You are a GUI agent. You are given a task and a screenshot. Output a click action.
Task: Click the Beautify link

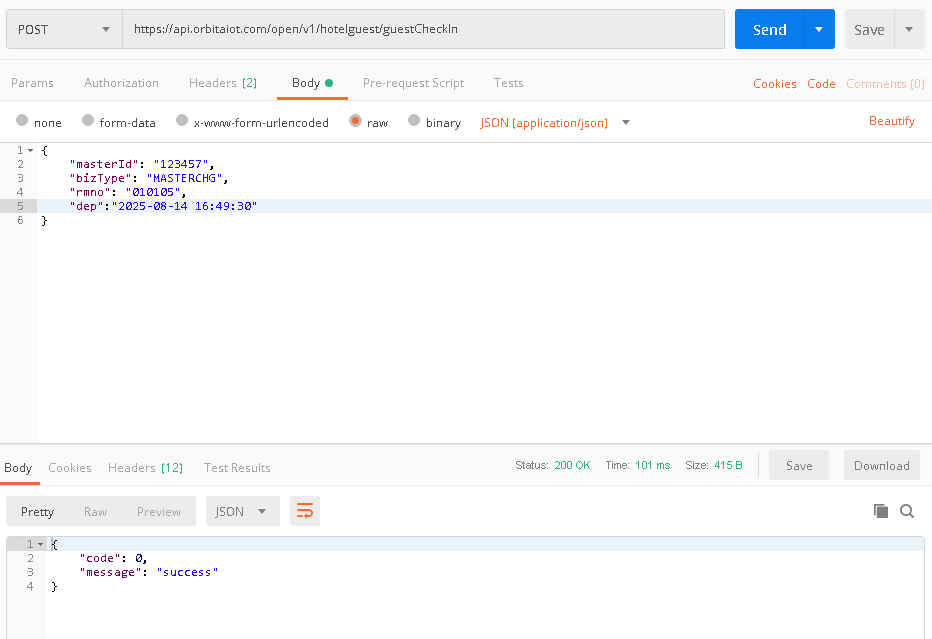tap(891, 121)
